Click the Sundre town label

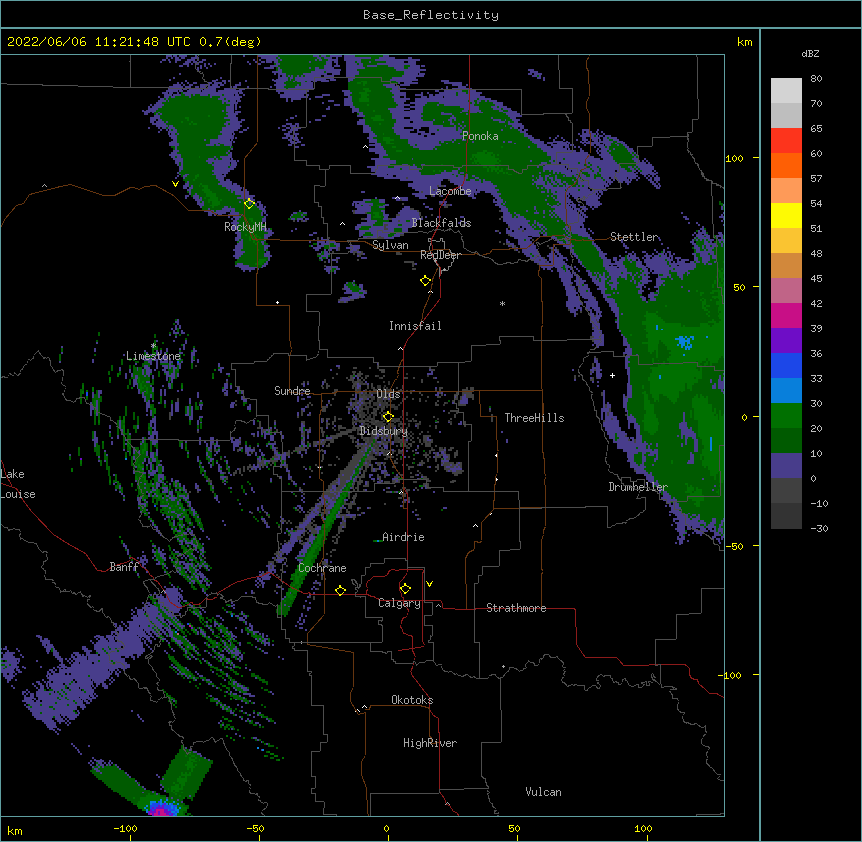tap(292, 391)
